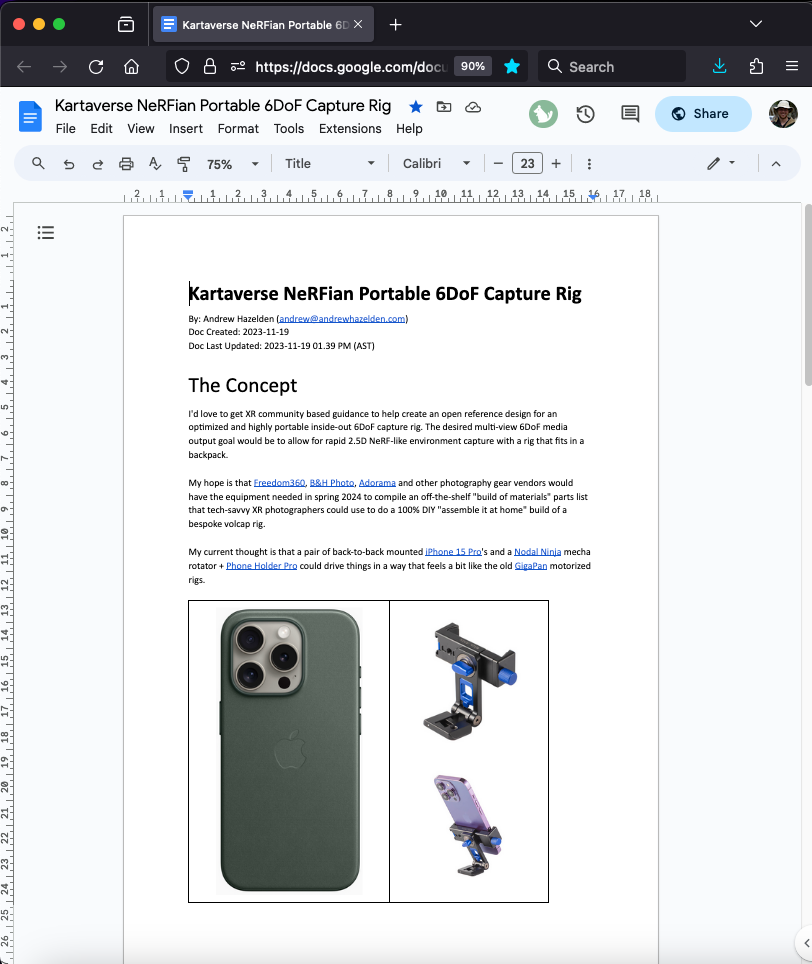812x964 pixels.
Task: Open browser downloads panel
Action: pyautogui.click(x=720, y=66)
